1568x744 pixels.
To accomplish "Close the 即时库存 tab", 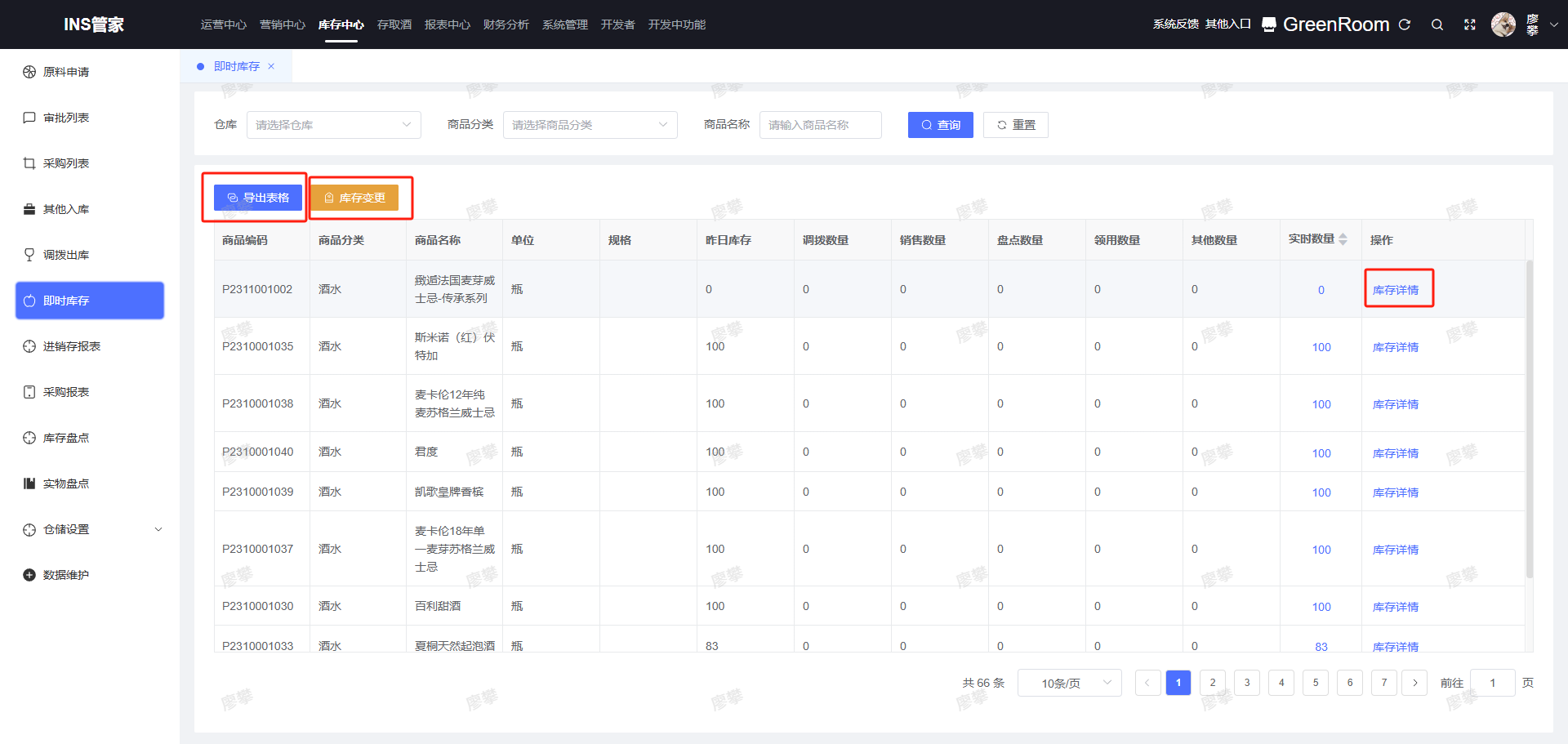I will coord(271,66).
